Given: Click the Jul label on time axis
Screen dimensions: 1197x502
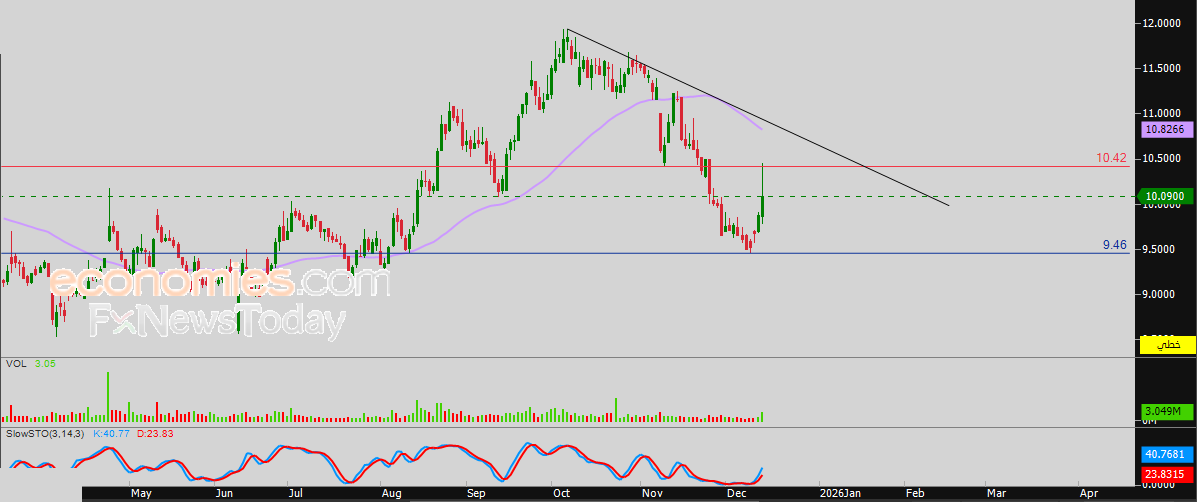Looking at the screenshot, I should 295,494.
